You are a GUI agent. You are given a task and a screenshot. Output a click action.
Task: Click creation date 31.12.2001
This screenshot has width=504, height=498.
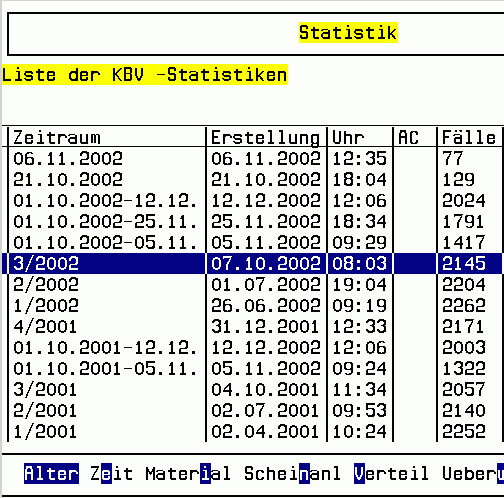click(x=266, y=326)
